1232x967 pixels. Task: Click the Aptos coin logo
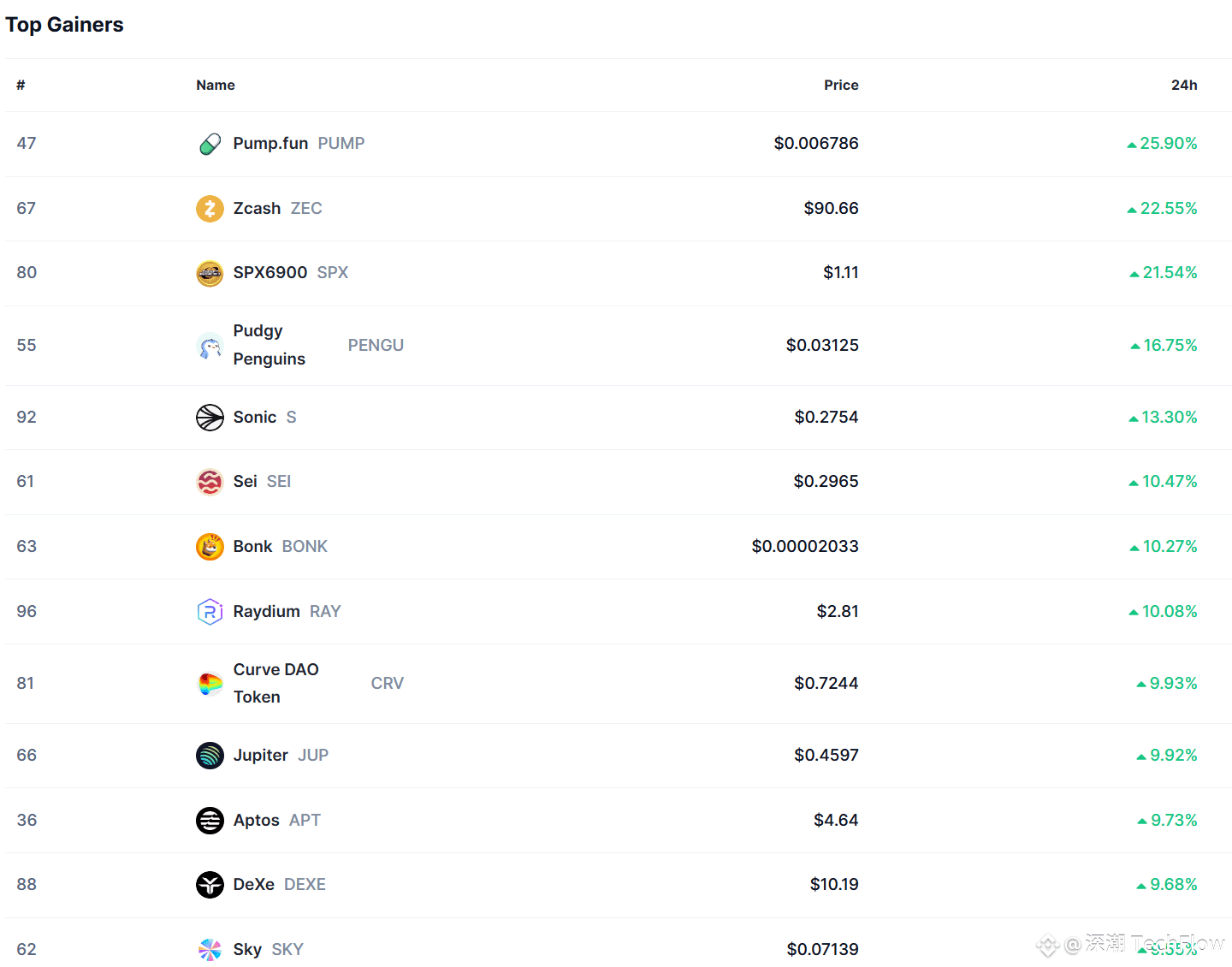[x=210, y=821]
